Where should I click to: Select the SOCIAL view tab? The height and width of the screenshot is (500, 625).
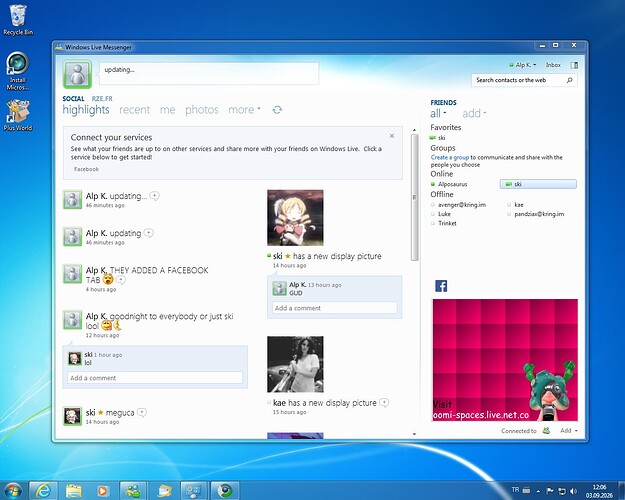pos(73,99)
